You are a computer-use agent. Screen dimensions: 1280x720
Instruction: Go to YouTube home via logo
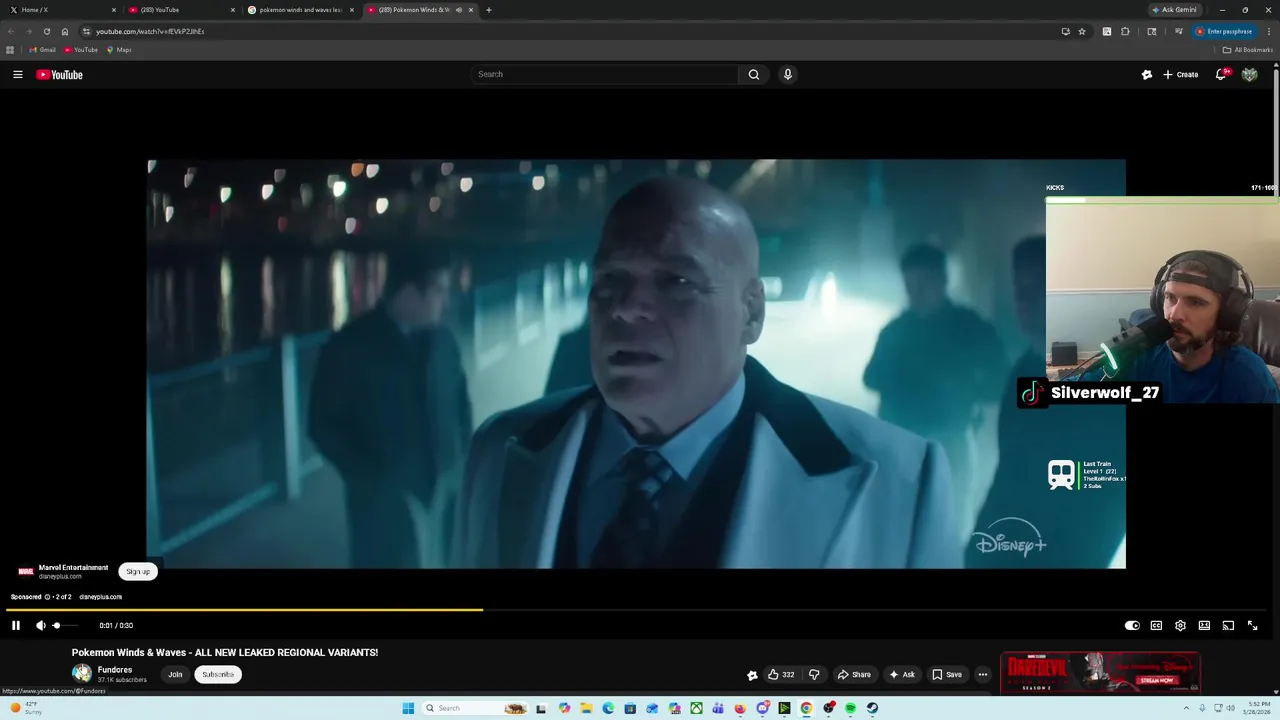coord(60,74)
